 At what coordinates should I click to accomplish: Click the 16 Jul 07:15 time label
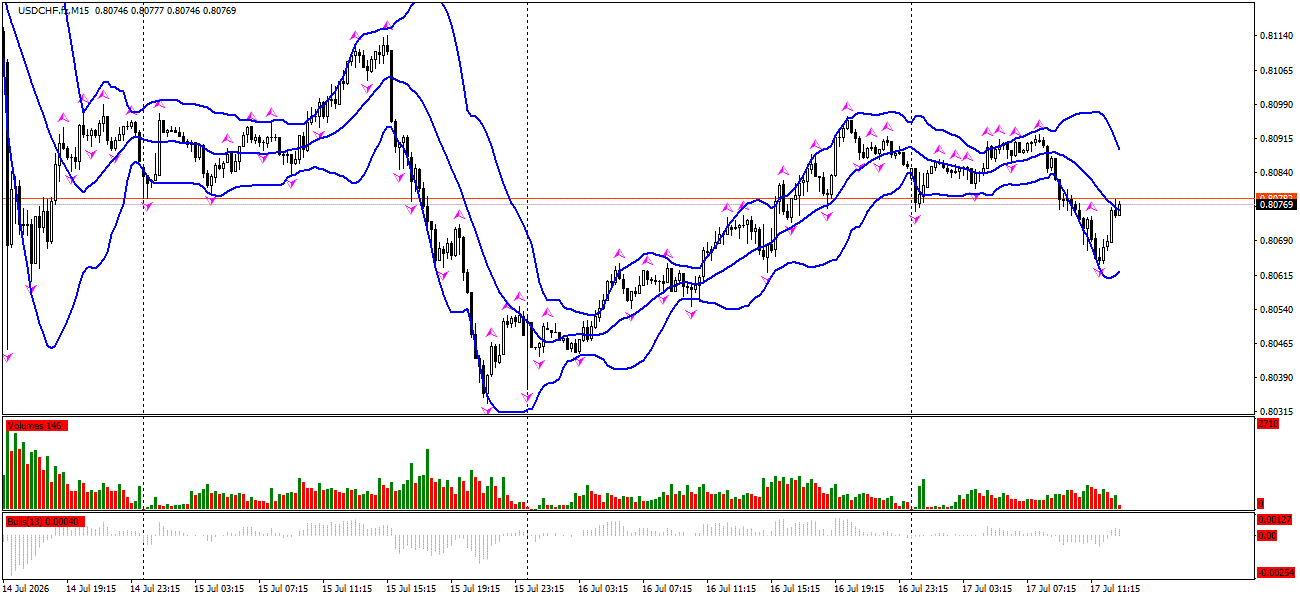tap(665, 589)
